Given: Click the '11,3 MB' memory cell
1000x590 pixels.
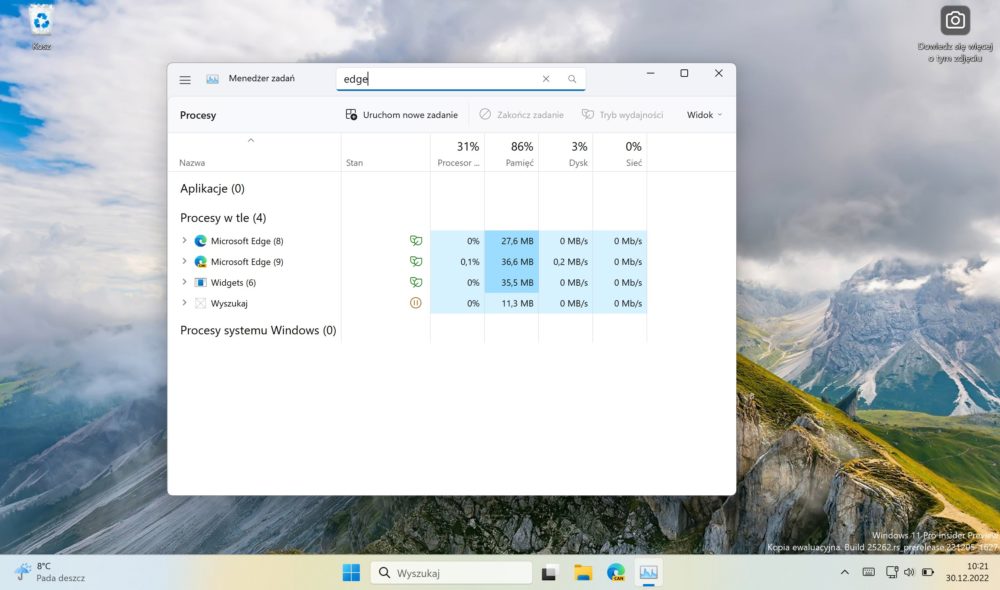Looking at the screenshot, I should [512, 304].
